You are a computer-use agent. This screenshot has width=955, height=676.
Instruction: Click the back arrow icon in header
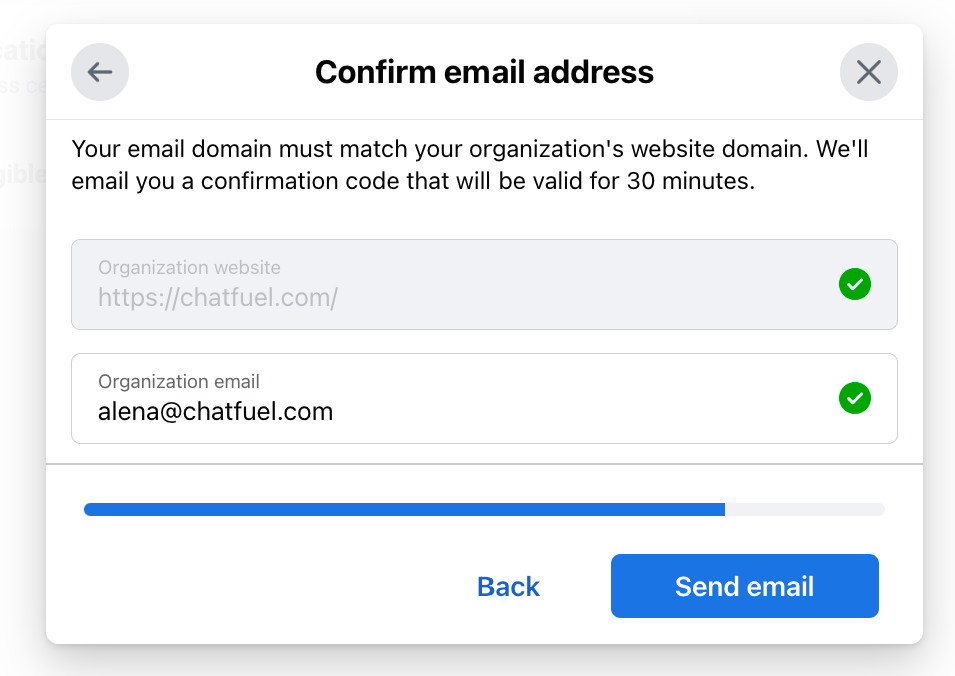click(100, 72)
